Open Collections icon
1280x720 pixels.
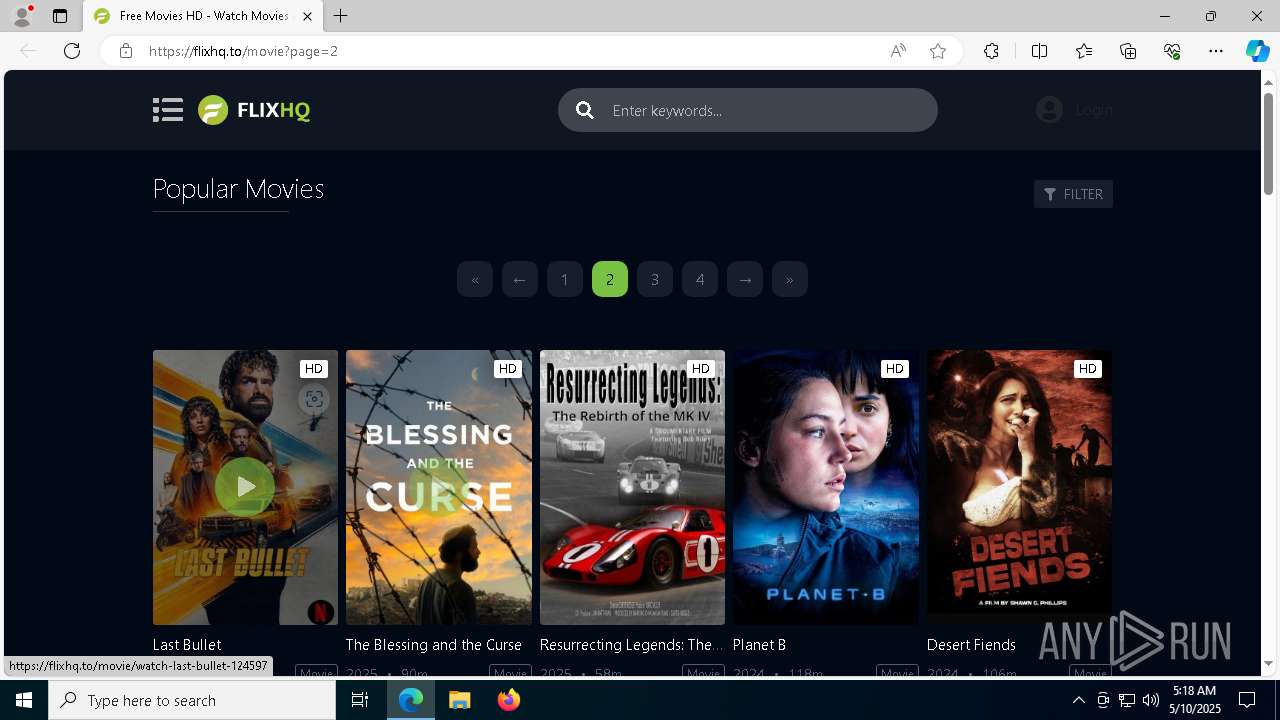click(1128, 51)
